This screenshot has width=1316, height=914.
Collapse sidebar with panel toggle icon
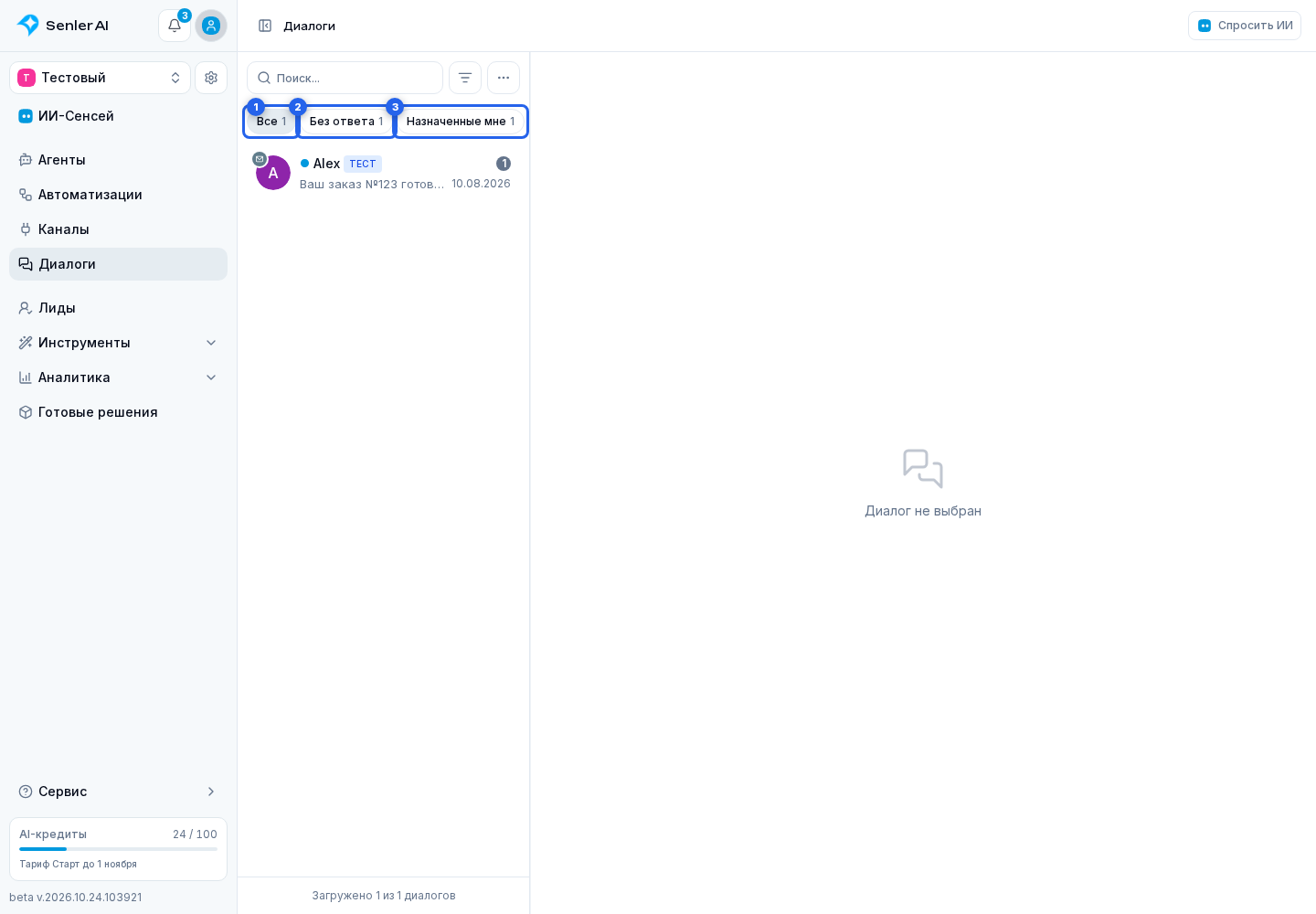[265, 26]
